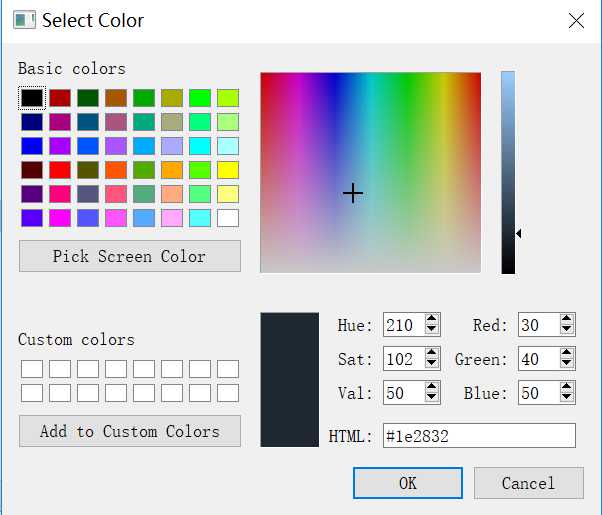Click the OK button
The width and height of the screenshot is (602, 515).
point(408,483)
